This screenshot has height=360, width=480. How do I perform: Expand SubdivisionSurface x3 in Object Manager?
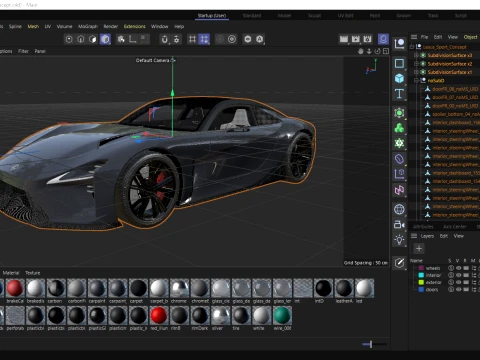click(x=416, y=55)
